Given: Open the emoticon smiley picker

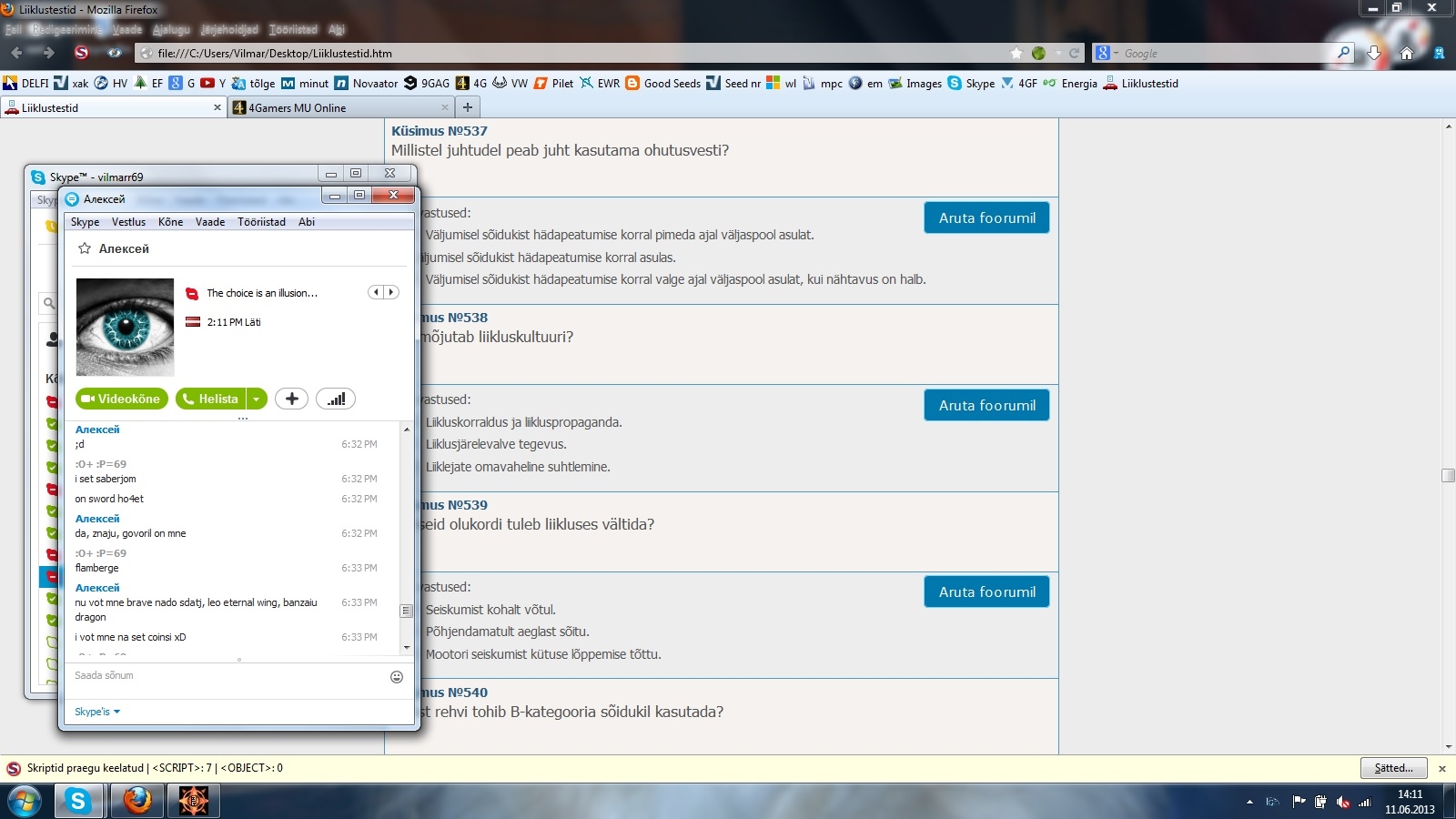Looking at the screenshot, I should (x=397, y=676).
